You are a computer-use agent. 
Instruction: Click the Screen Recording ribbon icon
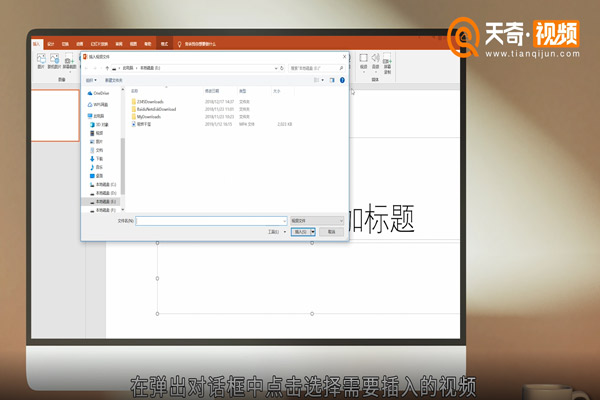pyautogui.click(x=387, y=60)
